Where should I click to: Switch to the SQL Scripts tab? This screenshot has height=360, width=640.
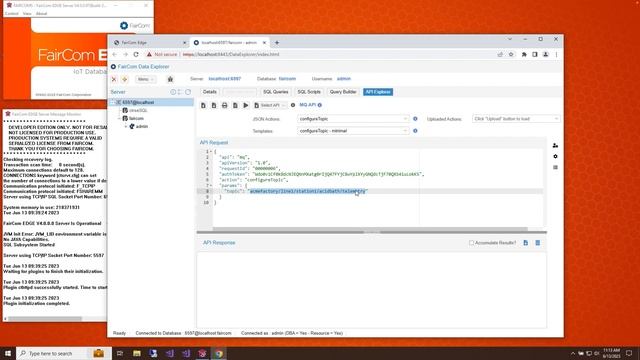309,92
